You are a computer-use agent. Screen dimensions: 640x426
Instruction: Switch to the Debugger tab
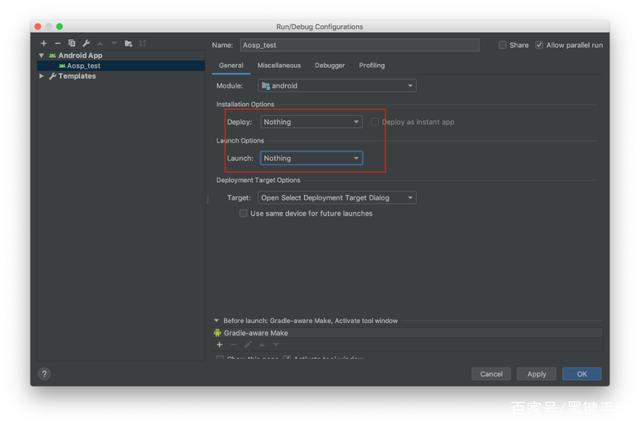click(x=330, y=66)
